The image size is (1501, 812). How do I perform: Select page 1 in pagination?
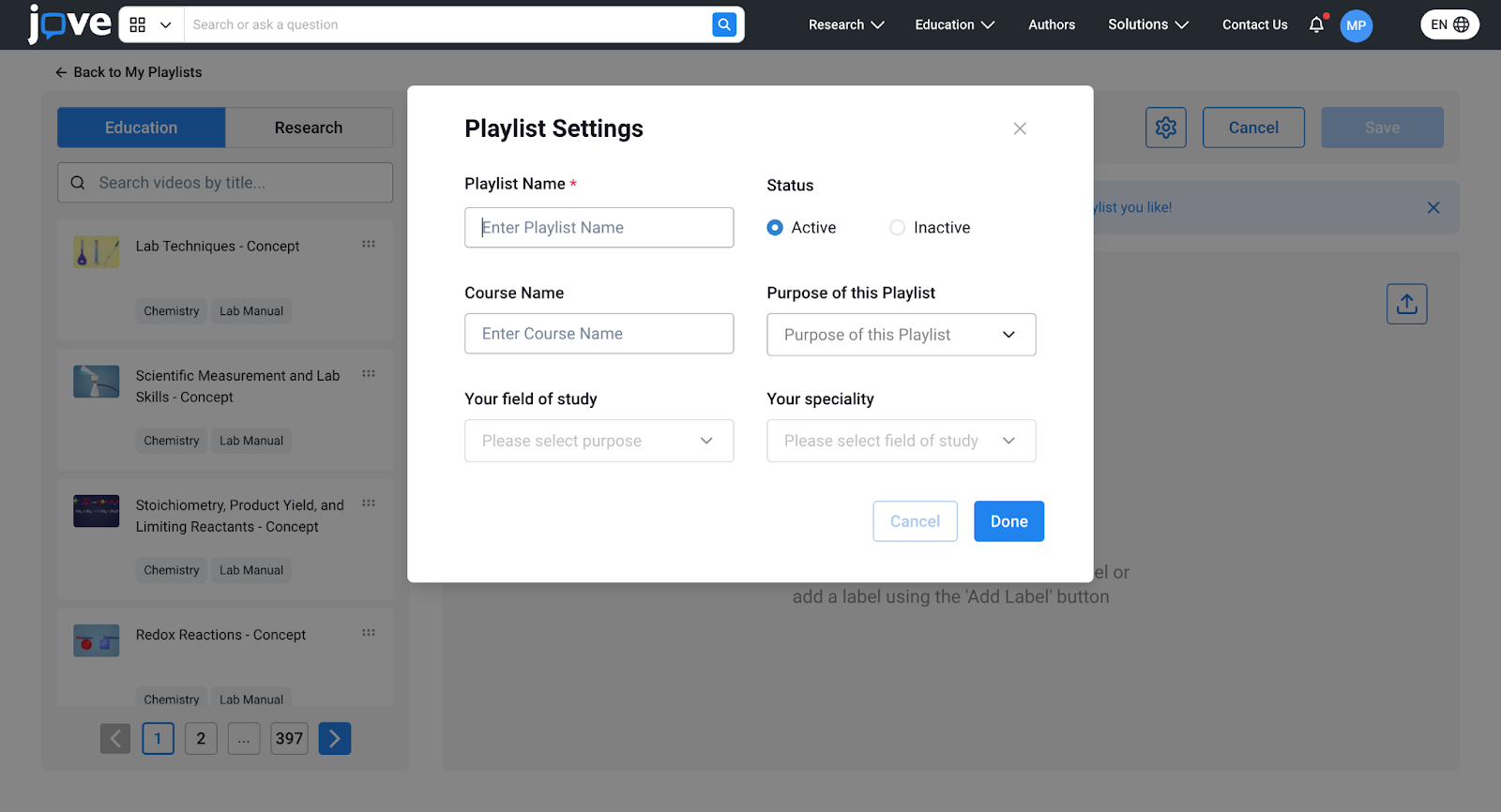tap(158, 739)
